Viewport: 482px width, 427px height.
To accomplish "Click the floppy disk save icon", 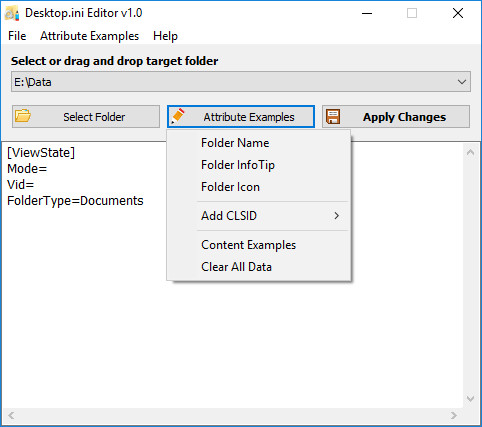I will pyautogui.click(x=332, y=117).
